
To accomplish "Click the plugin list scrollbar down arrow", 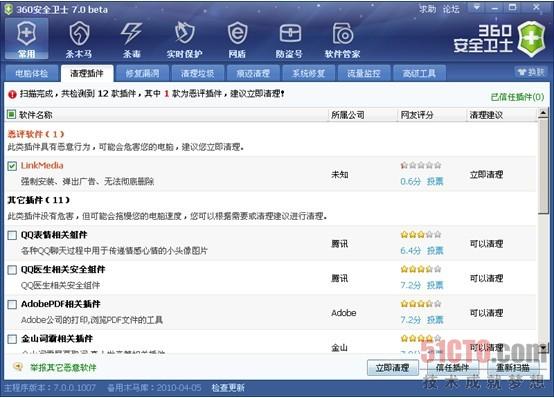I will (543, 348).
